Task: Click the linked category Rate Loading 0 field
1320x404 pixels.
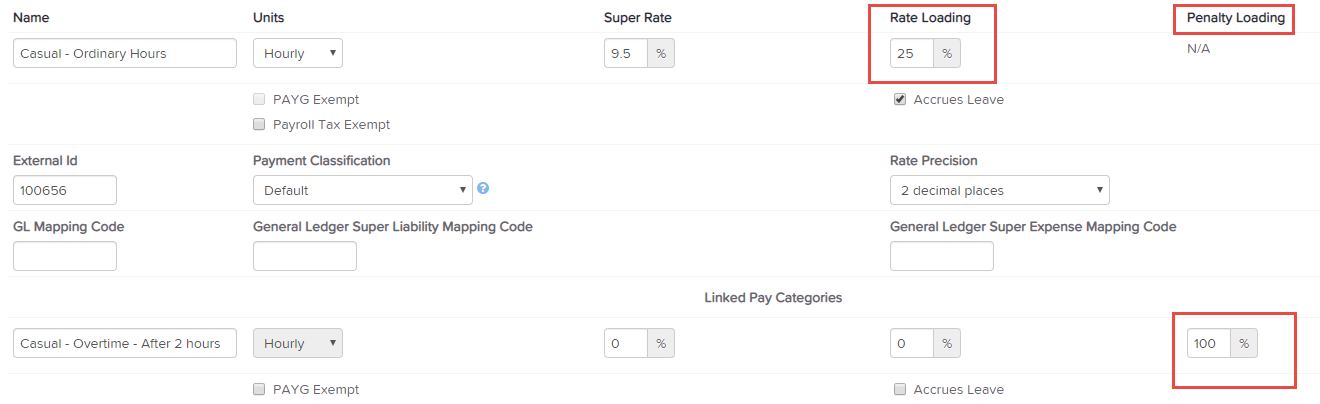Action: 912,343
